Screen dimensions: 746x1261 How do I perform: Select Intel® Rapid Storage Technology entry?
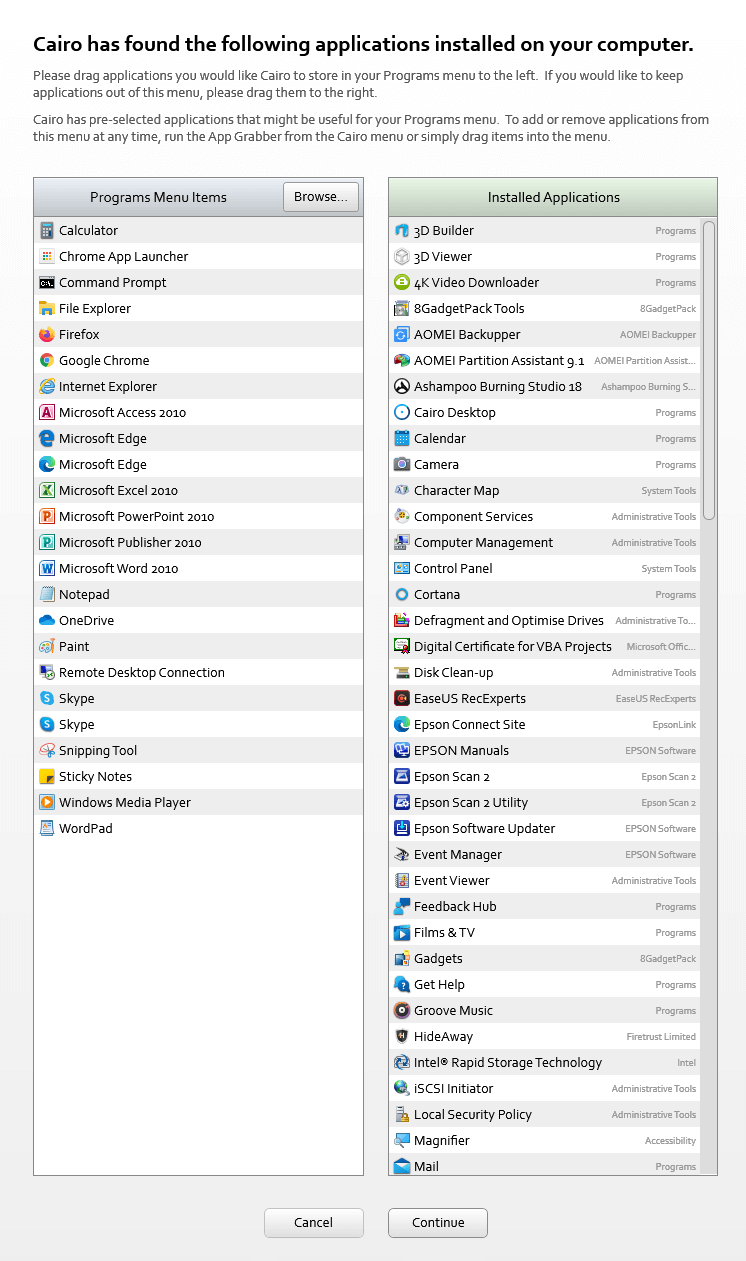coord(545,1063)
